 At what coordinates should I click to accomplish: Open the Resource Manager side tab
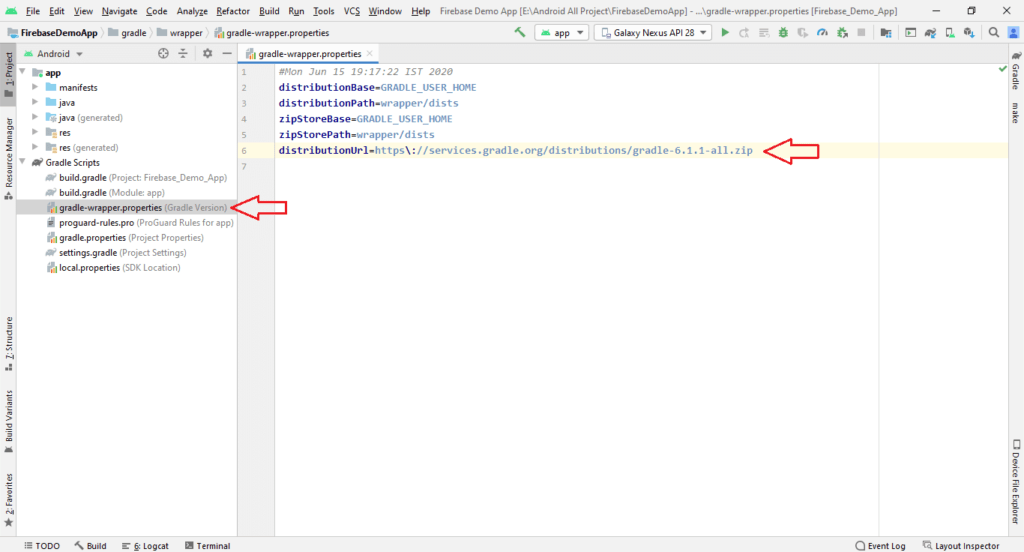point(8,159)
